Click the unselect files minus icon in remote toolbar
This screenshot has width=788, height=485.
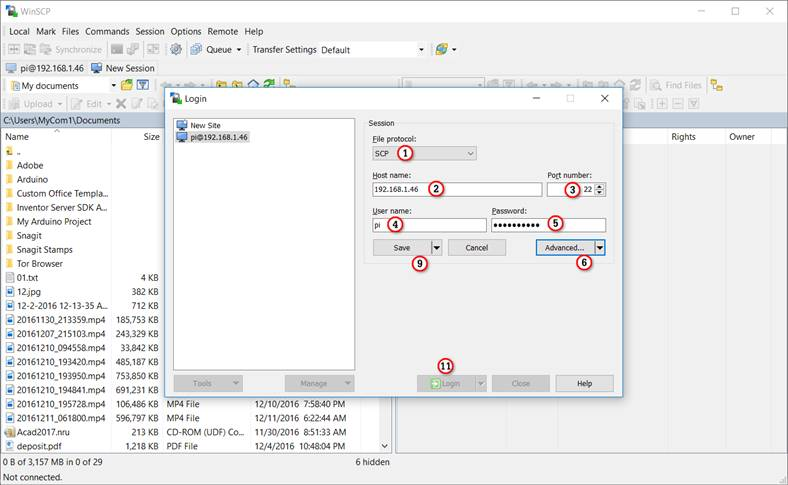pos(678,104)
